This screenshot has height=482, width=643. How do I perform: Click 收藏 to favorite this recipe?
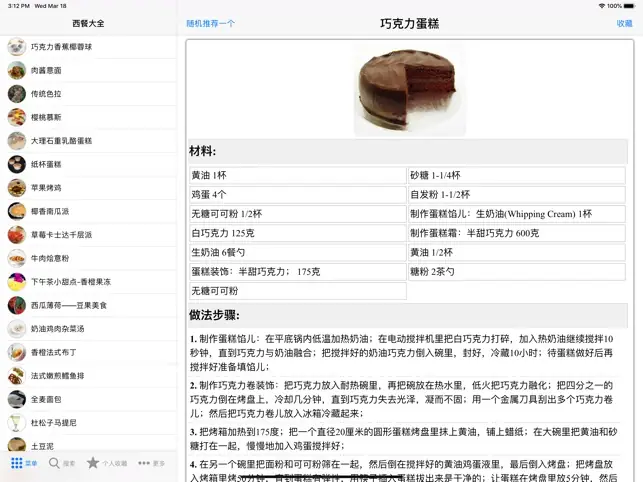pyautogui.click(x=624, y=23)
